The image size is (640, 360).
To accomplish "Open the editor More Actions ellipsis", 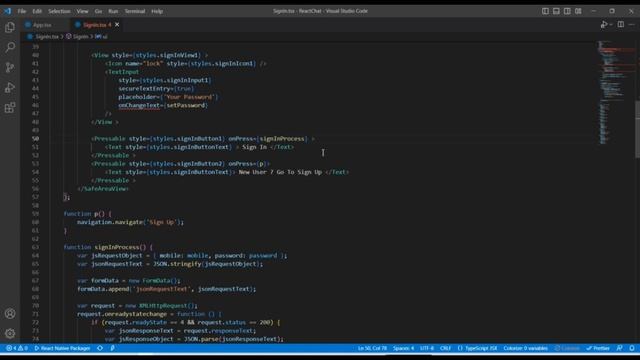I will 632,24.
